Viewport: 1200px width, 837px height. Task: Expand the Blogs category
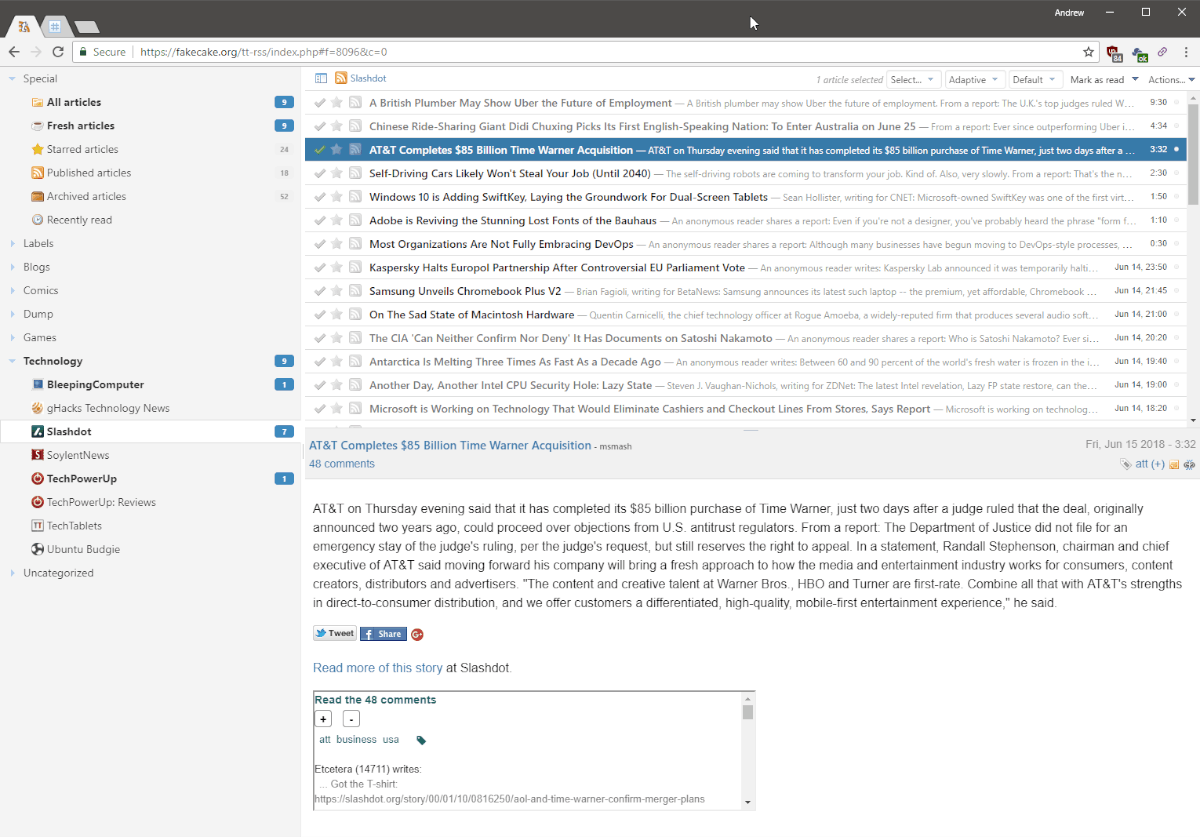coord(12,267)
